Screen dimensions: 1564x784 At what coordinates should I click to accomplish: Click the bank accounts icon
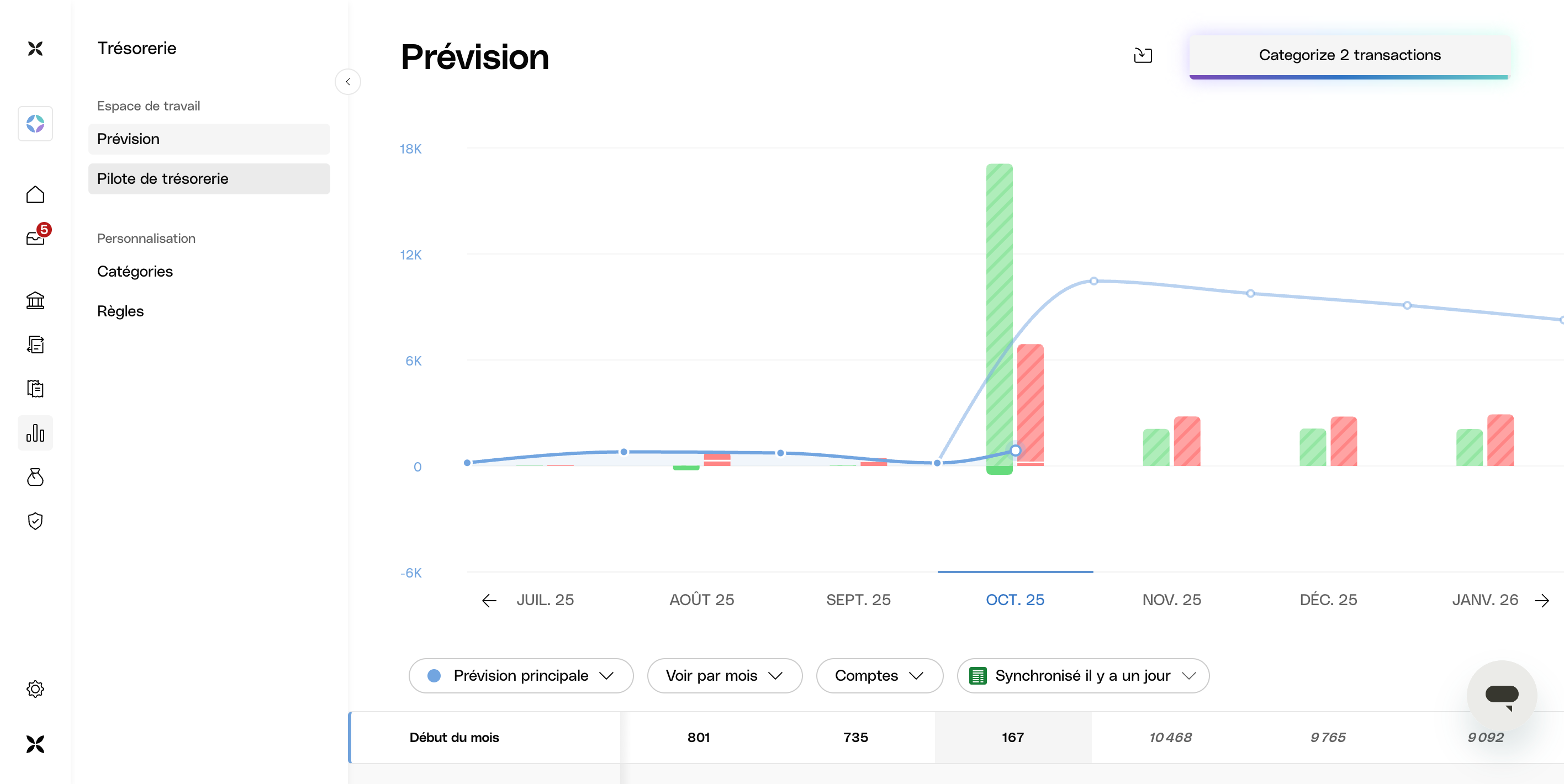35,300
